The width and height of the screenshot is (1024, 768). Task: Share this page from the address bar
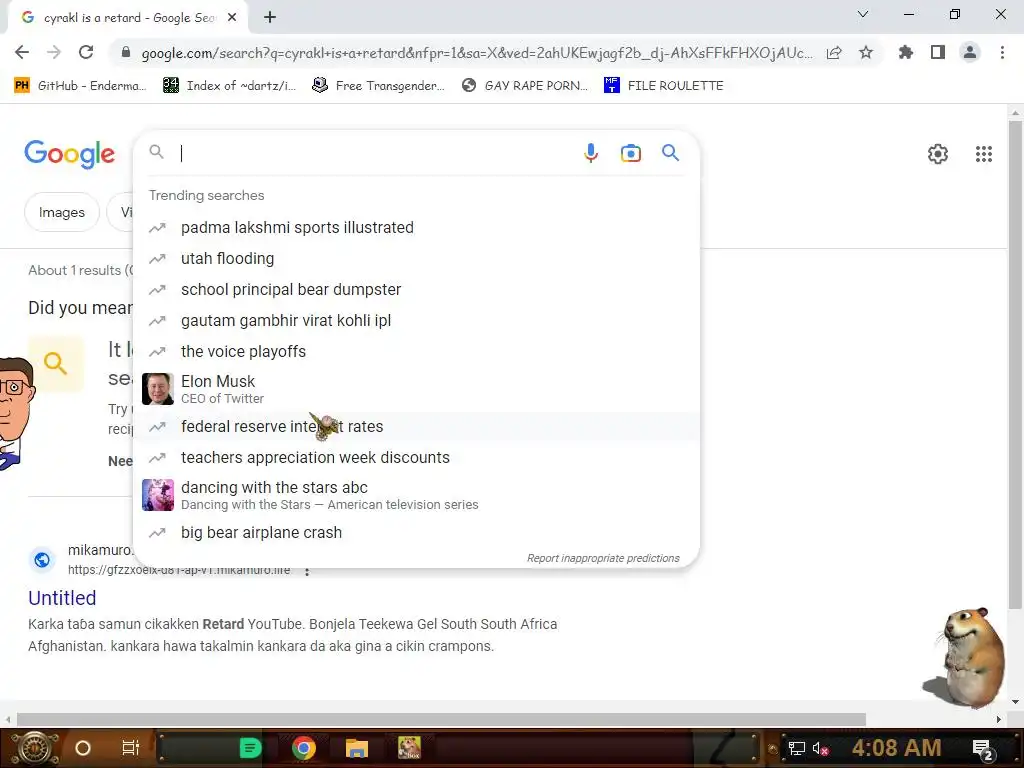point(834,52)
